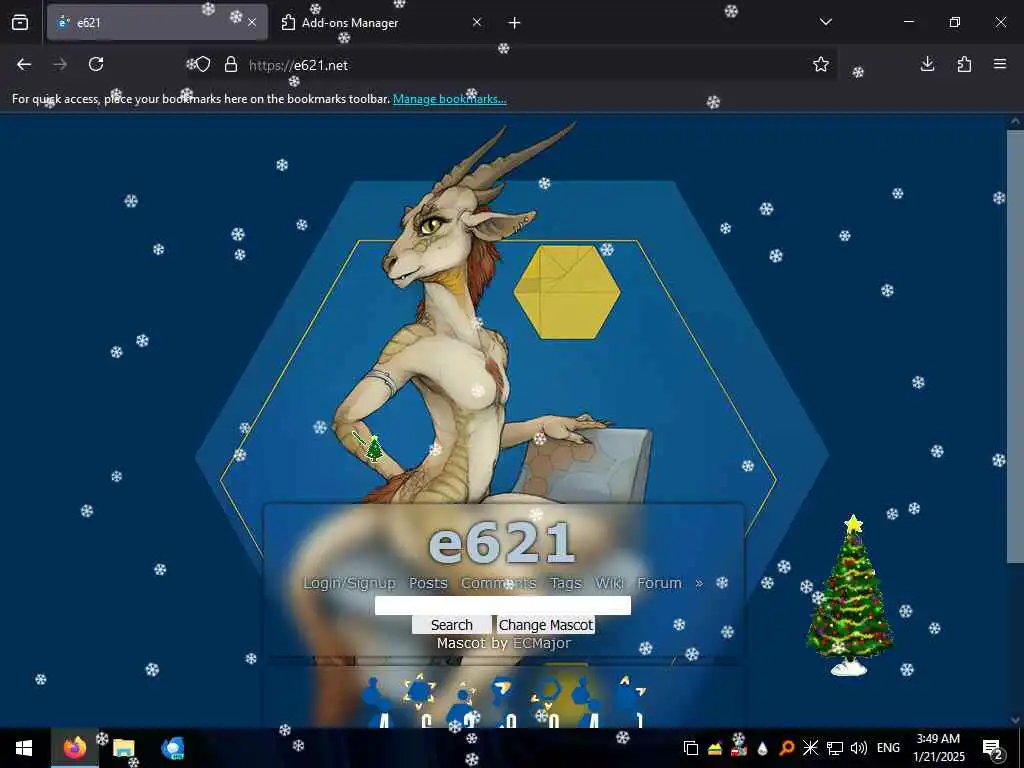Restore down the Firefox window
Screen dimensions: 1024x768
pos(955,22)
